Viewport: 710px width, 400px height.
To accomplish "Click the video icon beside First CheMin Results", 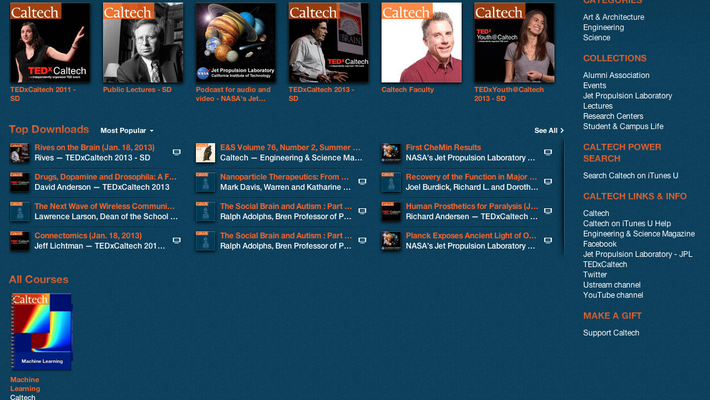I will coord(548,152).
